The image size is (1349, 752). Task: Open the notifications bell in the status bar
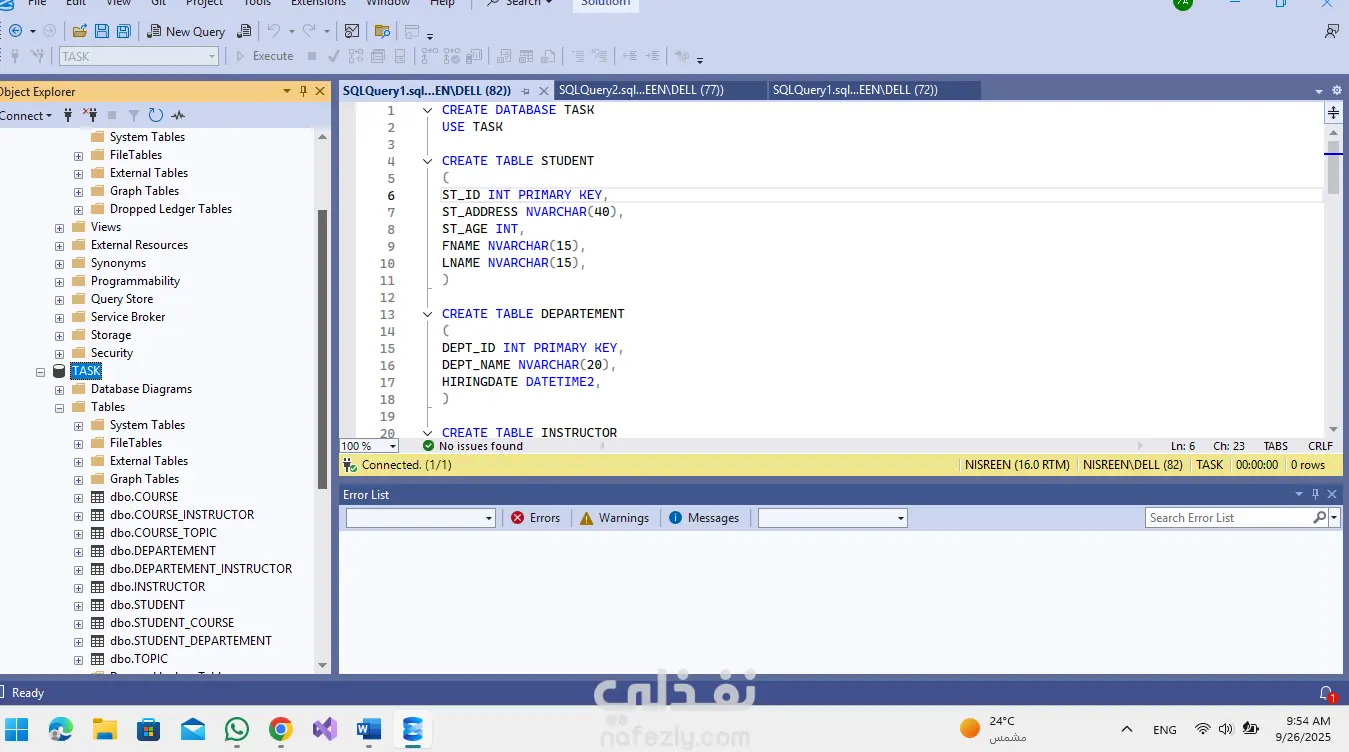(x=1327, y=693)
